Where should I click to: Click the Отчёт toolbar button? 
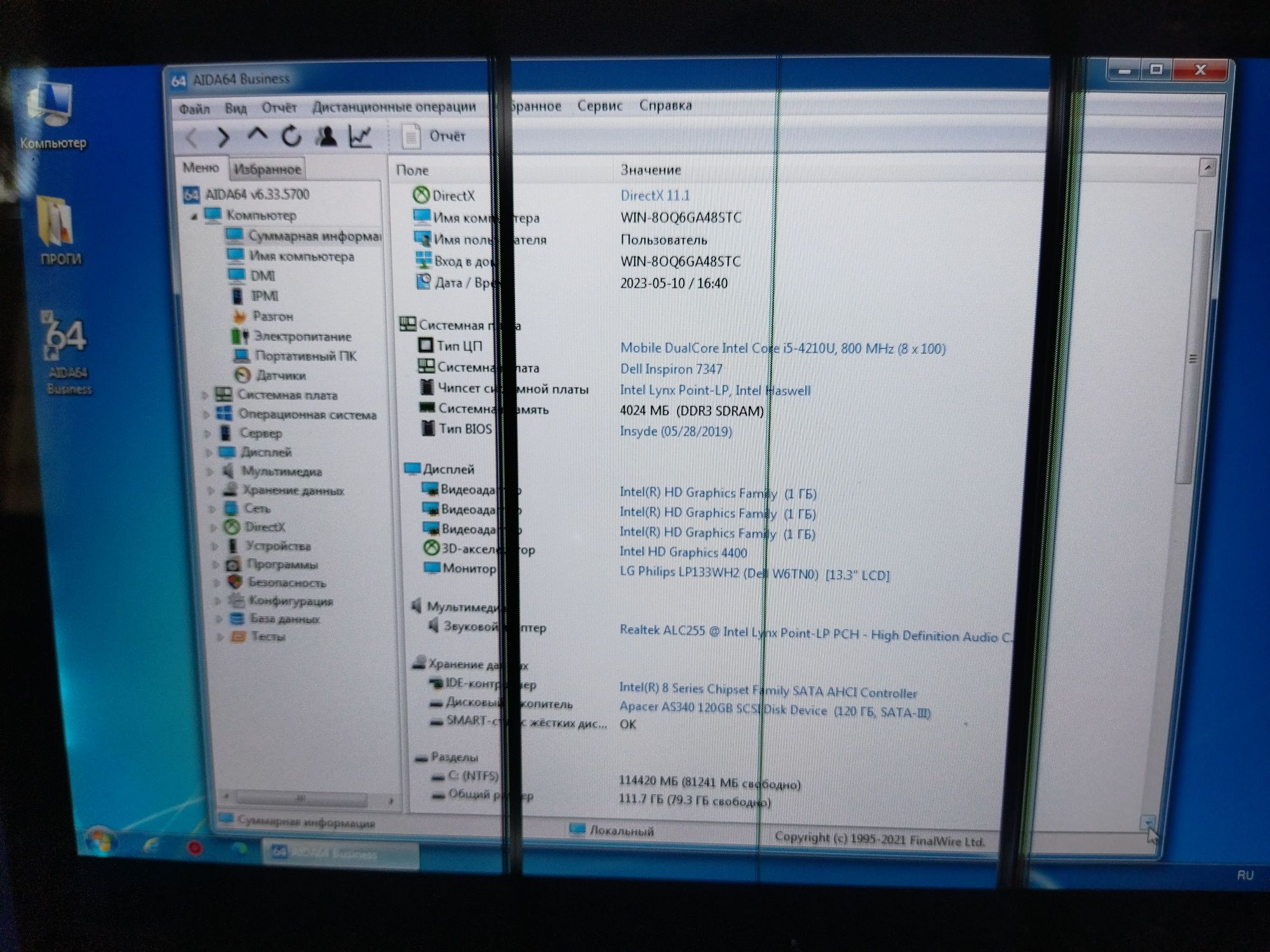434,136
